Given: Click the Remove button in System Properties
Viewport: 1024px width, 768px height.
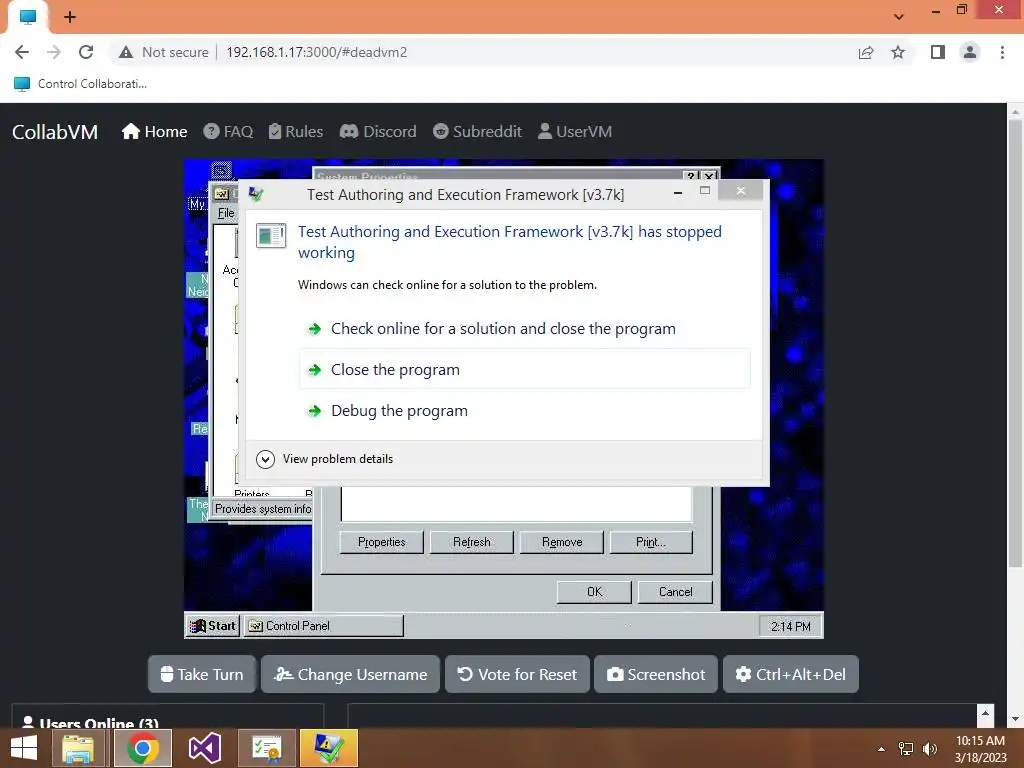Looking at the screenshot, I should pos(562,542).
